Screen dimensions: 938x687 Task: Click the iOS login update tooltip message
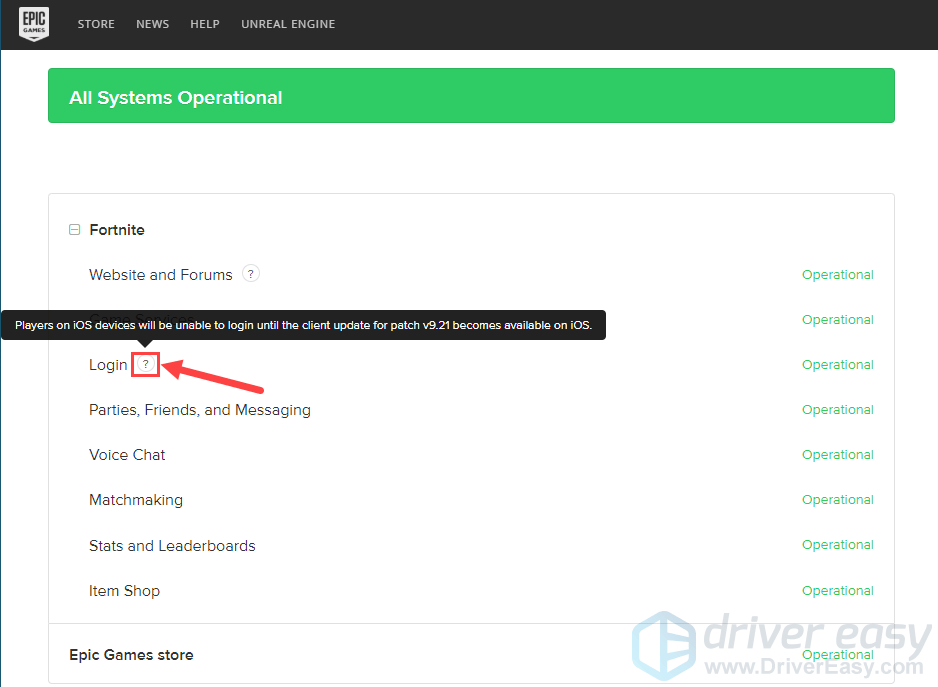[303, 325]
